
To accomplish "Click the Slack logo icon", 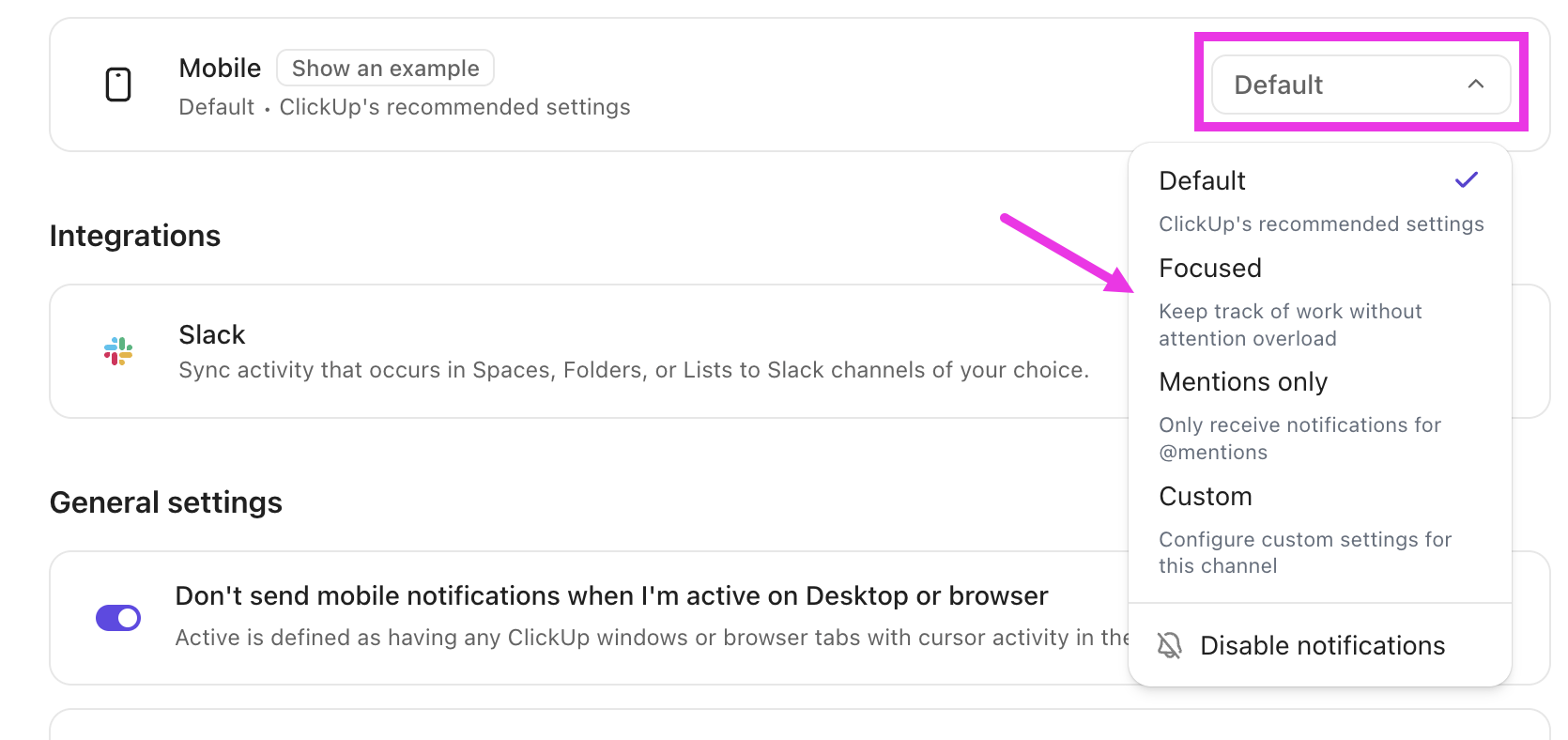I will coord(118,351).
